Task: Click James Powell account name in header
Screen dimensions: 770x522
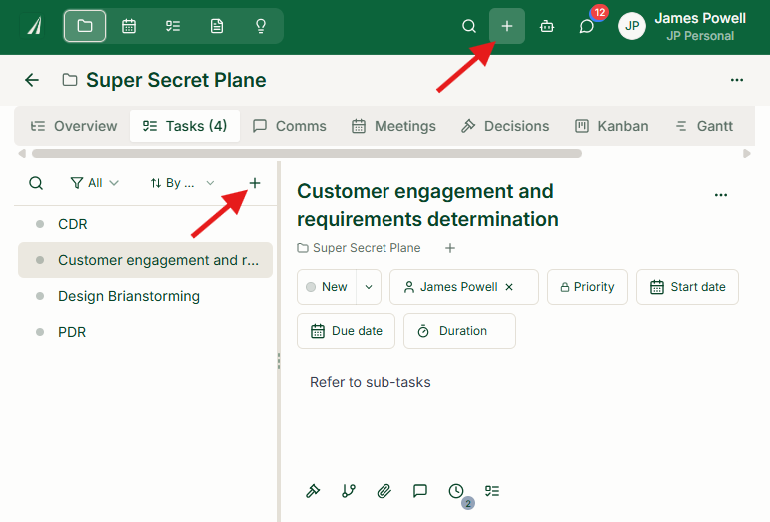Action: tap(700, 18)
